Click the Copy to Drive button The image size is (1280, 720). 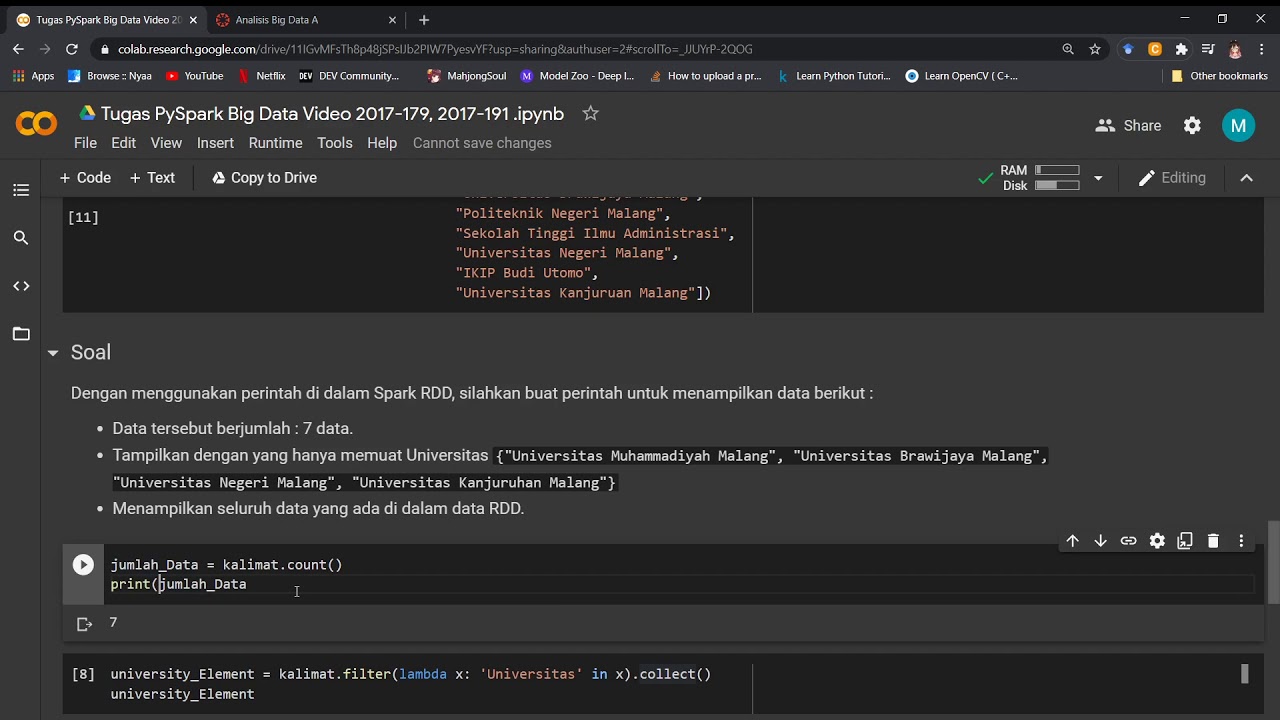264,178
